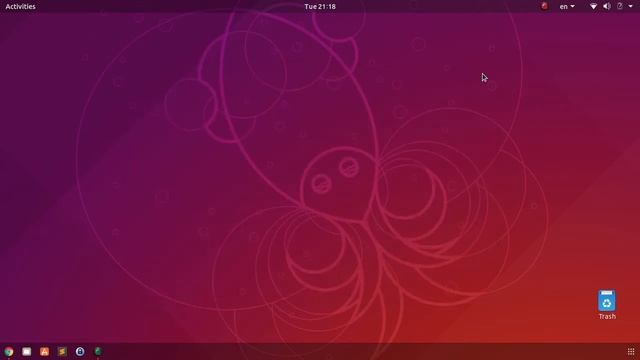This screenshot has height=360, width=640.
Task: Click the red recording indicator in the top bar
Action: click(544, 6)
